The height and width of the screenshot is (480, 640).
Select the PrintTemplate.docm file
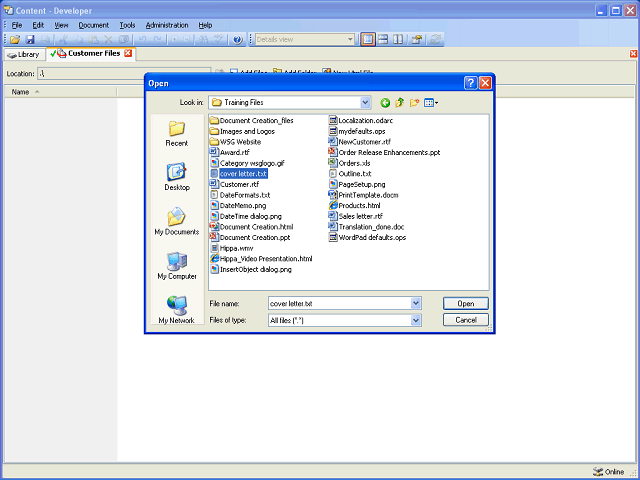click(364, 195)
